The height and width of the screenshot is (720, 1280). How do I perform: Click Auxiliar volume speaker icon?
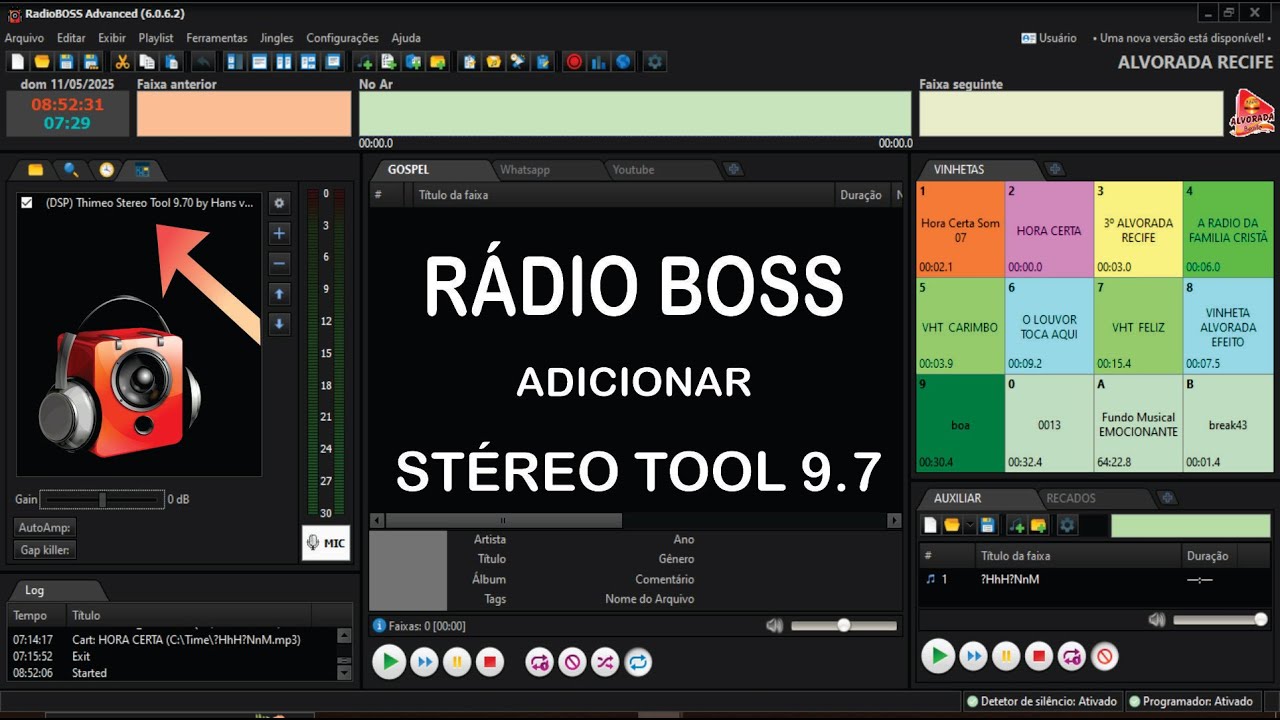pos(1157,620)
